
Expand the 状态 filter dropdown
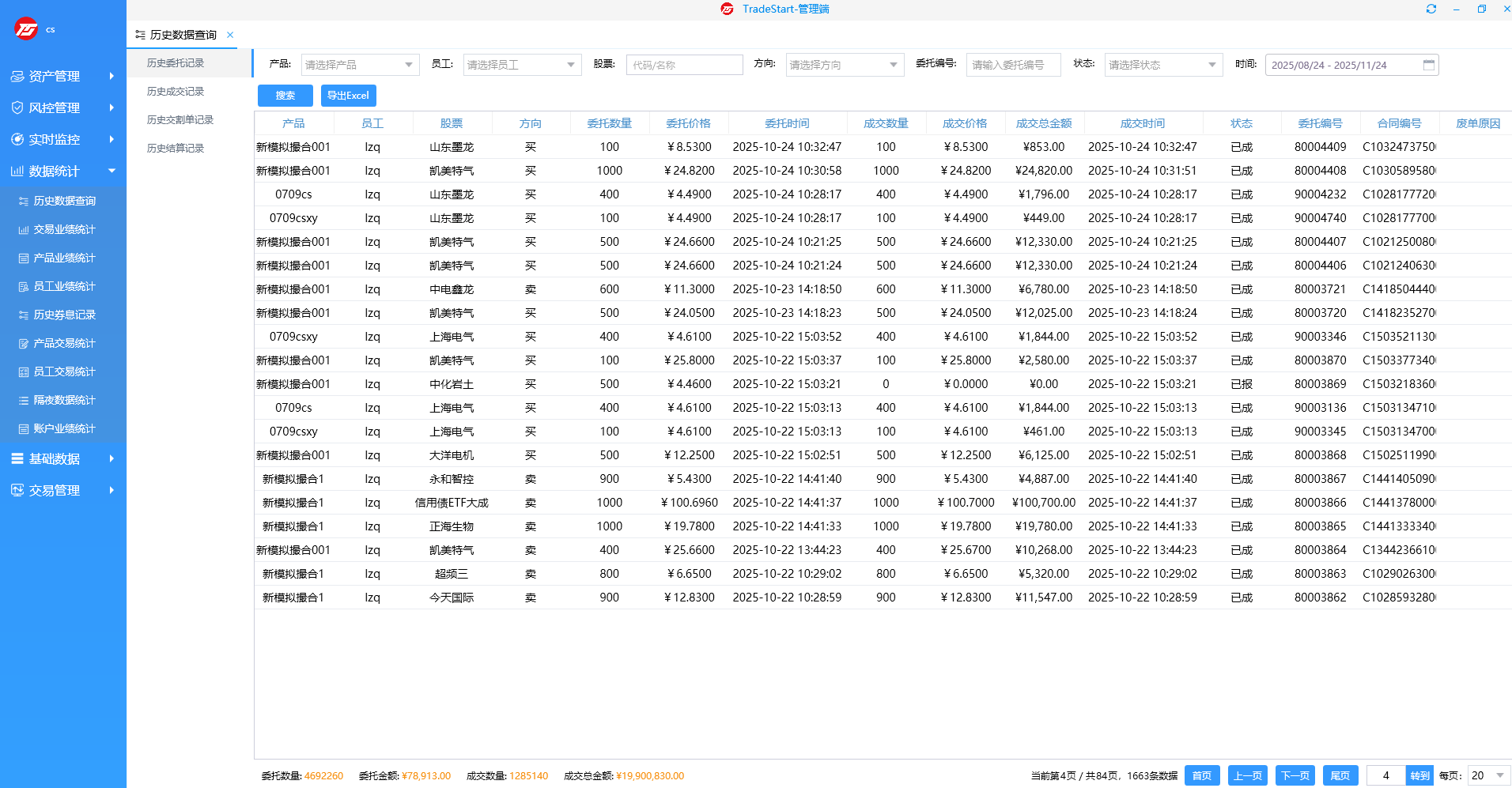1162,65
